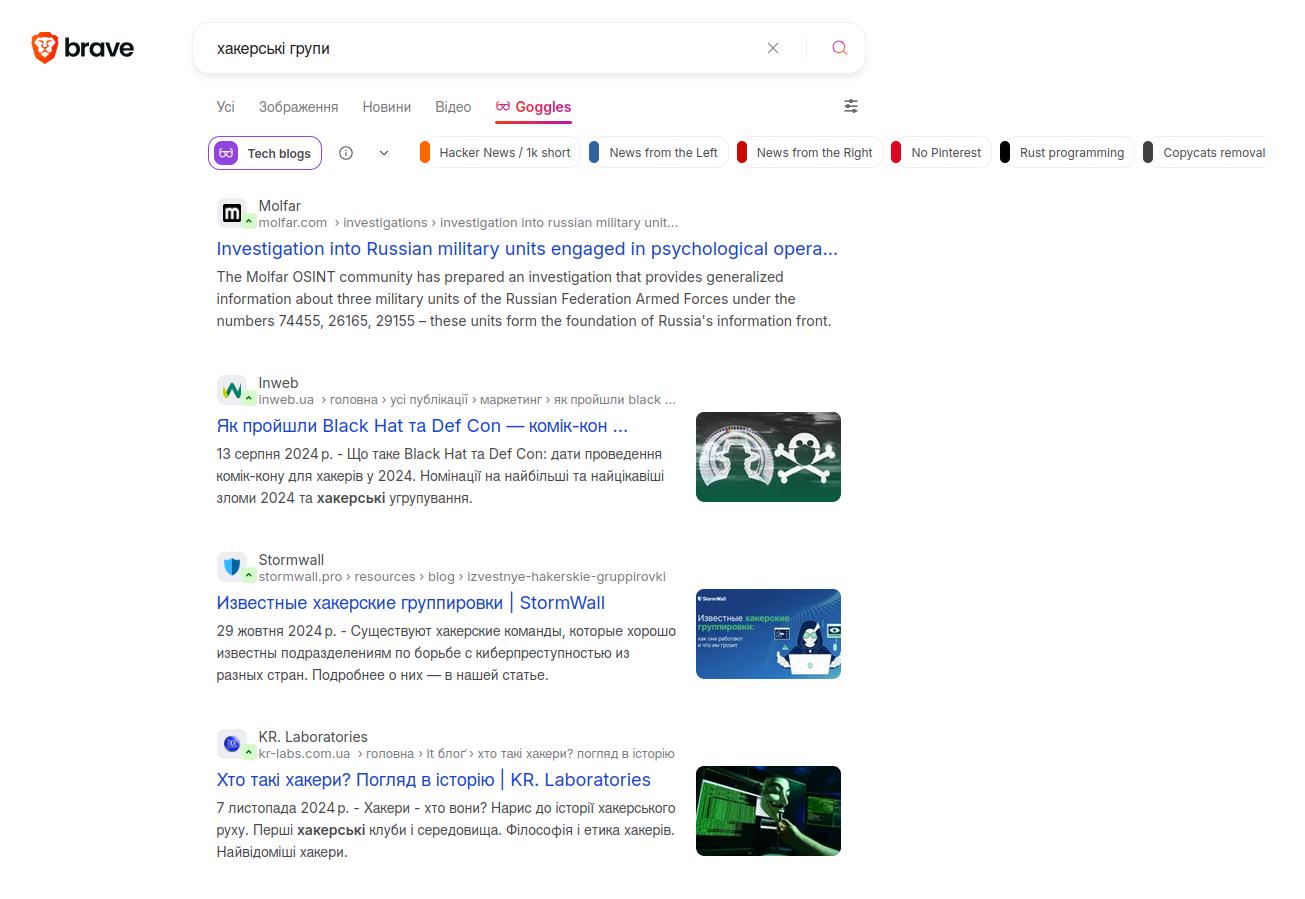Switch to the Зображення tab

pyautogui.click(x=298, y=107)
